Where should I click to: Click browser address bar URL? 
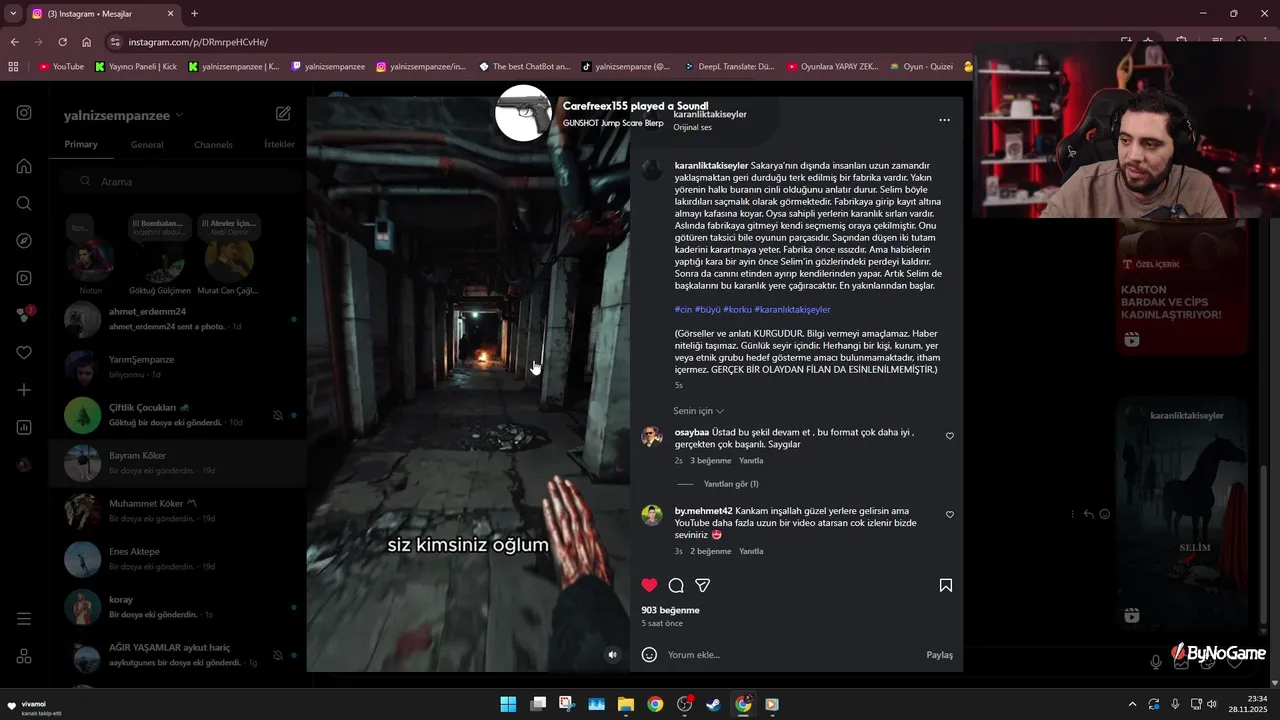click(x=198, y=42)
